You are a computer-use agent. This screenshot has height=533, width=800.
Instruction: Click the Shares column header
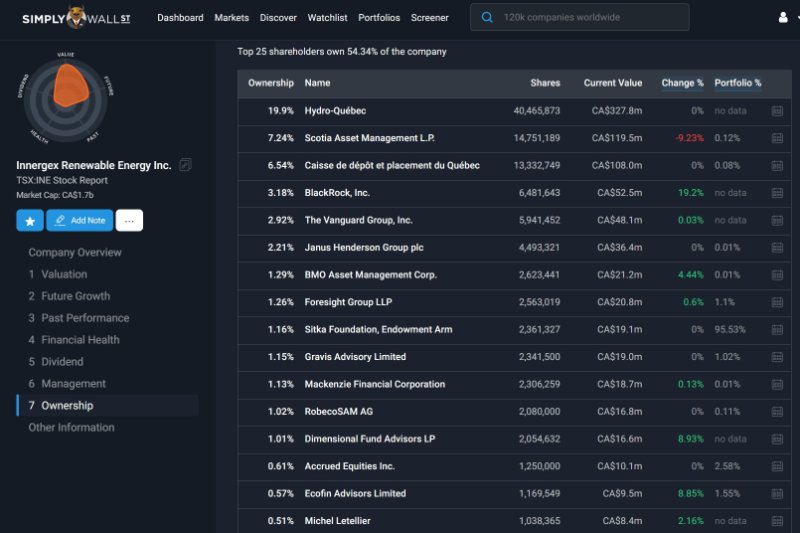click(x=545, y=83)
